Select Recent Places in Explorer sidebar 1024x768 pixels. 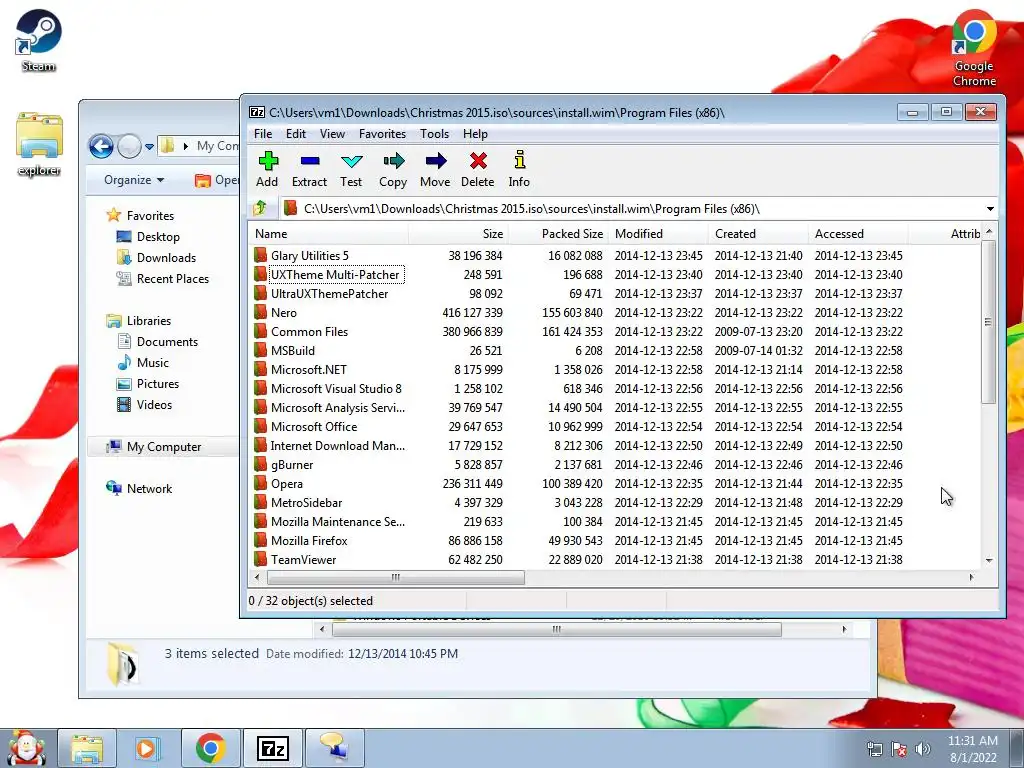click(x=172, y=279)
